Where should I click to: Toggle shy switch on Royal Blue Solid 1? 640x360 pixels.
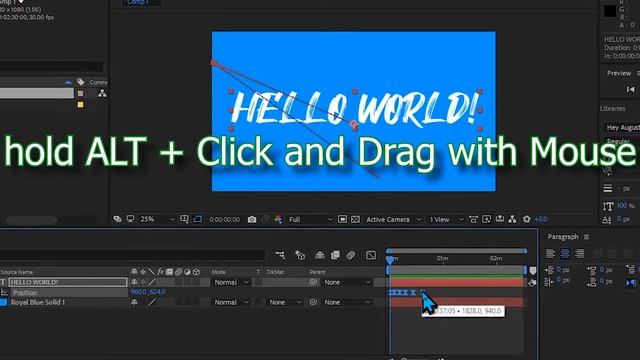coord(134,302)
